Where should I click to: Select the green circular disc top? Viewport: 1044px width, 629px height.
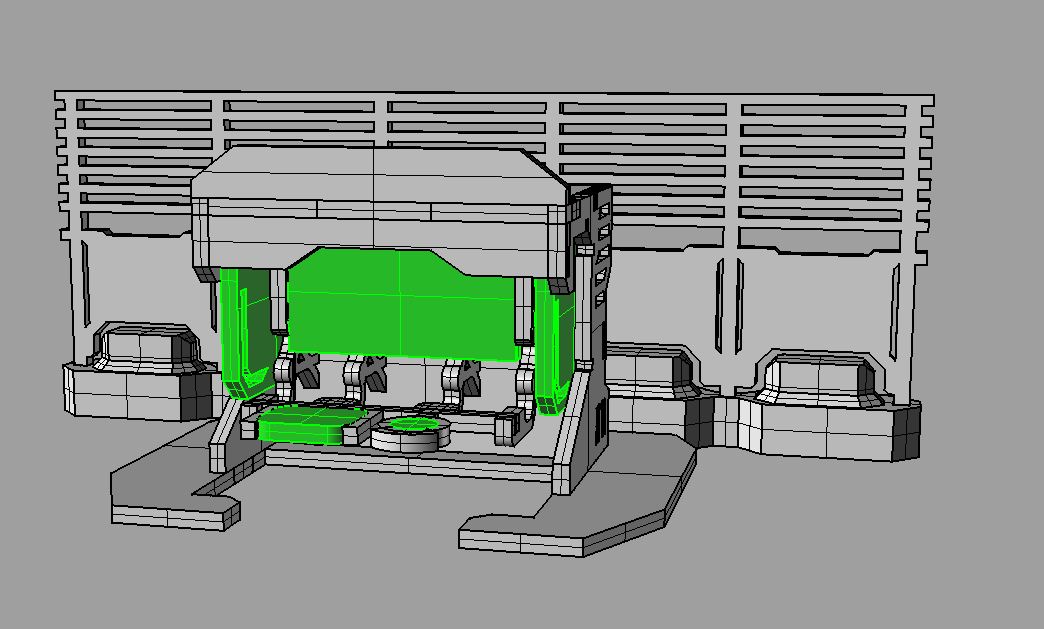(413, 423)
